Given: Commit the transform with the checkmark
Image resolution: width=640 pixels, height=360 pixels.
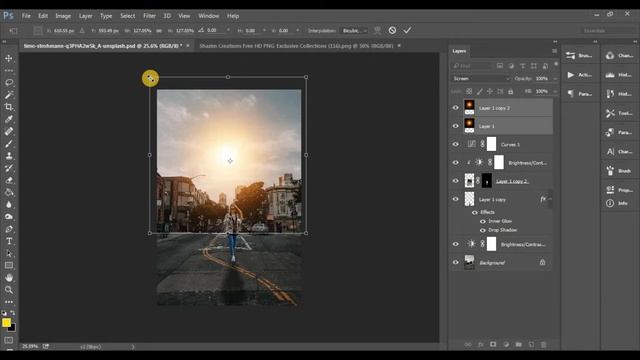Looking at the screenshot, I should pyautogui.click(x=407, y=30).
